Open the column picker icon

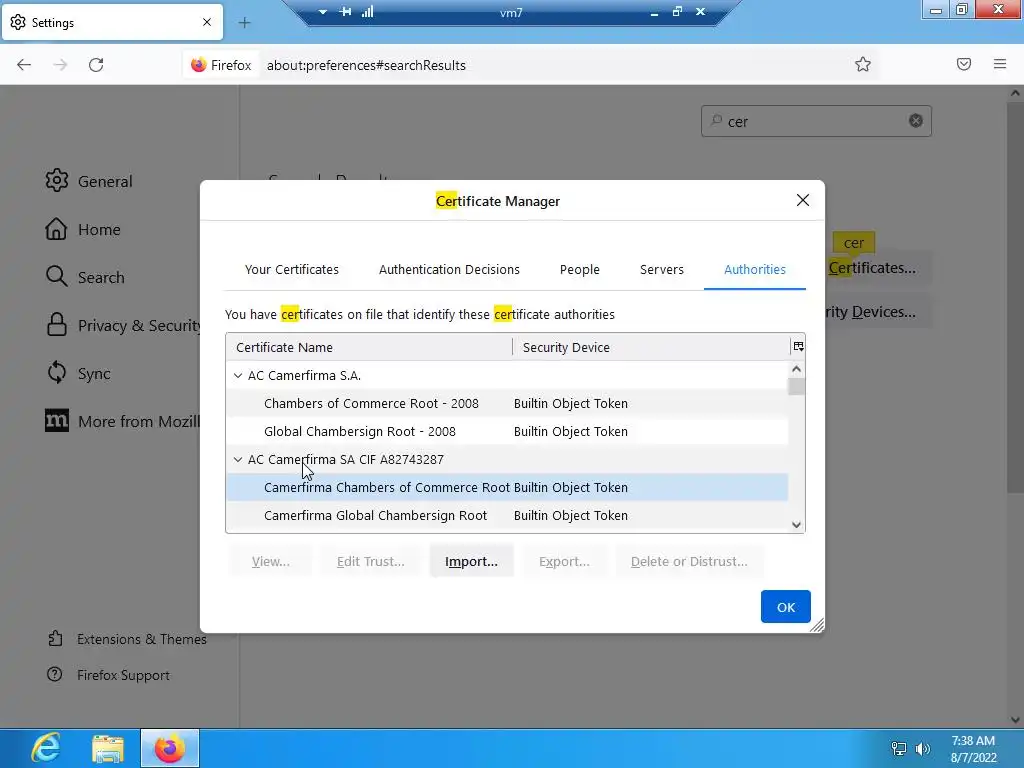tap(798, 347)
